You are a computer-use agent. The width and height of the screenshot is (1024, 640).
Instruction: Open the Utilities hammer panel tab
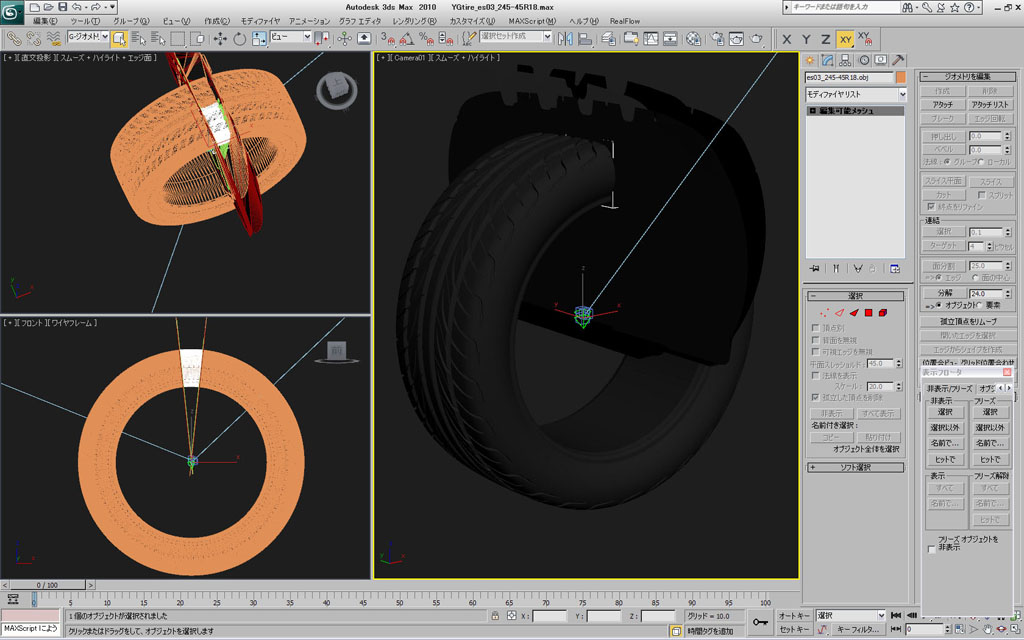[898, 60]
